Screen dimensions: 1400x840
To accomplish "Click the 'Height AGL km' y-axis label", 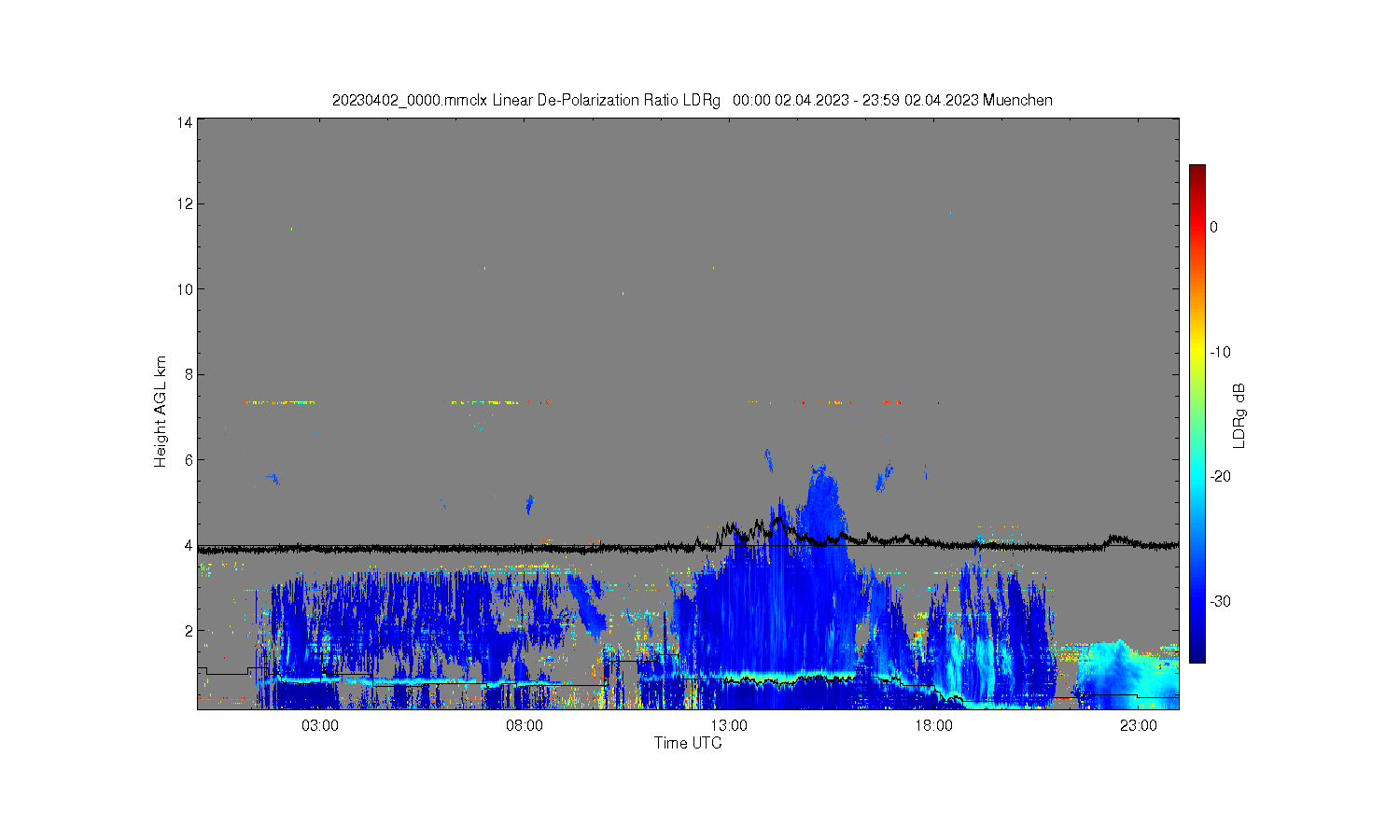I will 161,412.
